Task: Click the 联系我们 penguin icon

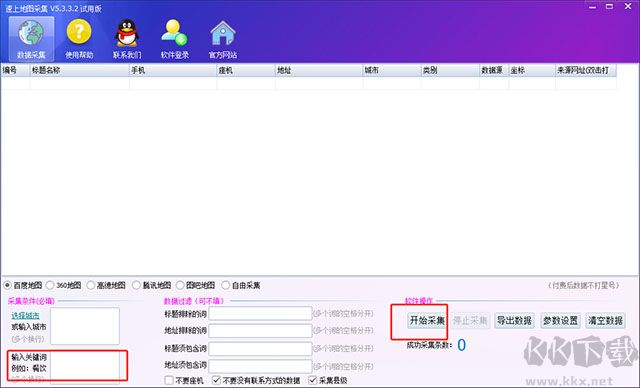Action: (x=127, y=39)
